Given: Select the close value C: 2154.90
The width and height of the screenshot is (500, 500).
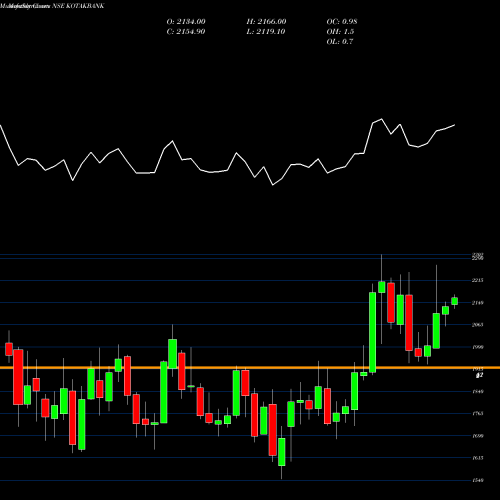Looking at the screenshot, I should 186,32.
